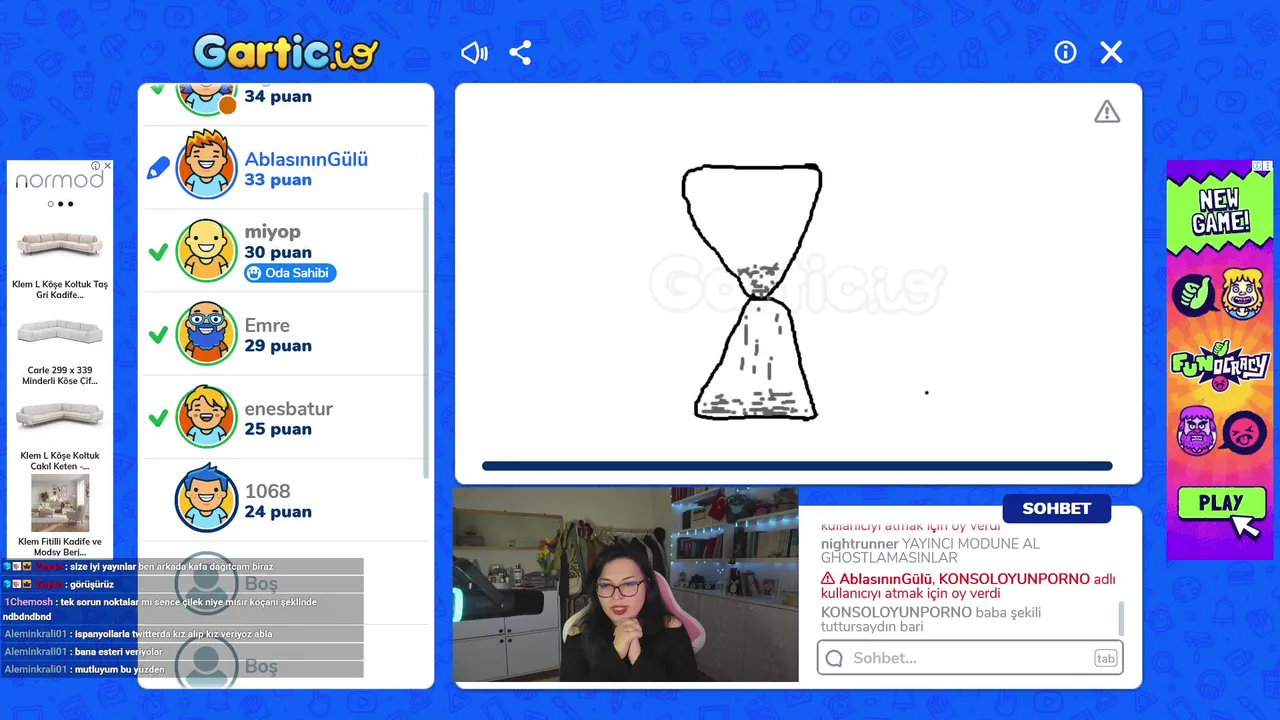Click the 1068 player avatar
Image resolution: width=1280 pixels, height=720 pixels.
pyautogui.click(x=207, y=499)
